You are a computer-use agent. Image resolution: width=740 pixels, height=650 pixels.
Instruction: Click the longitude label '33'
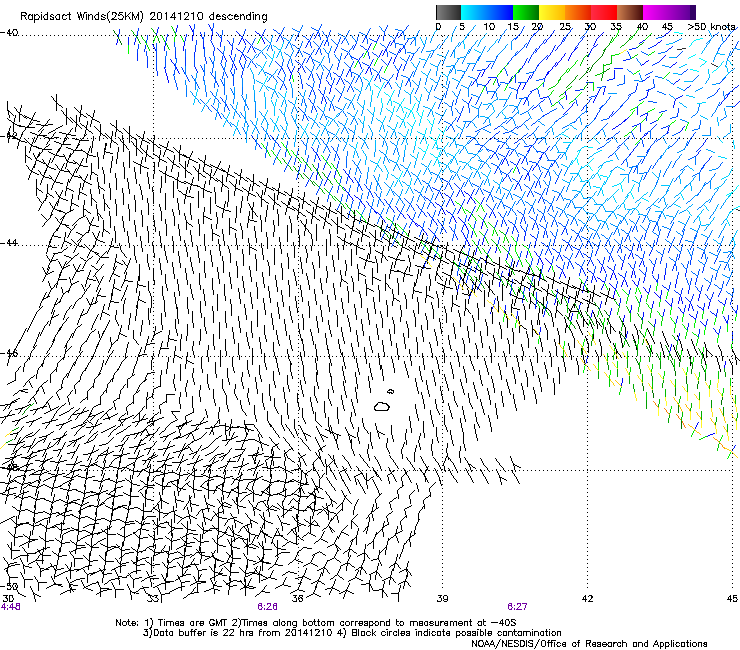pos(153,599)
